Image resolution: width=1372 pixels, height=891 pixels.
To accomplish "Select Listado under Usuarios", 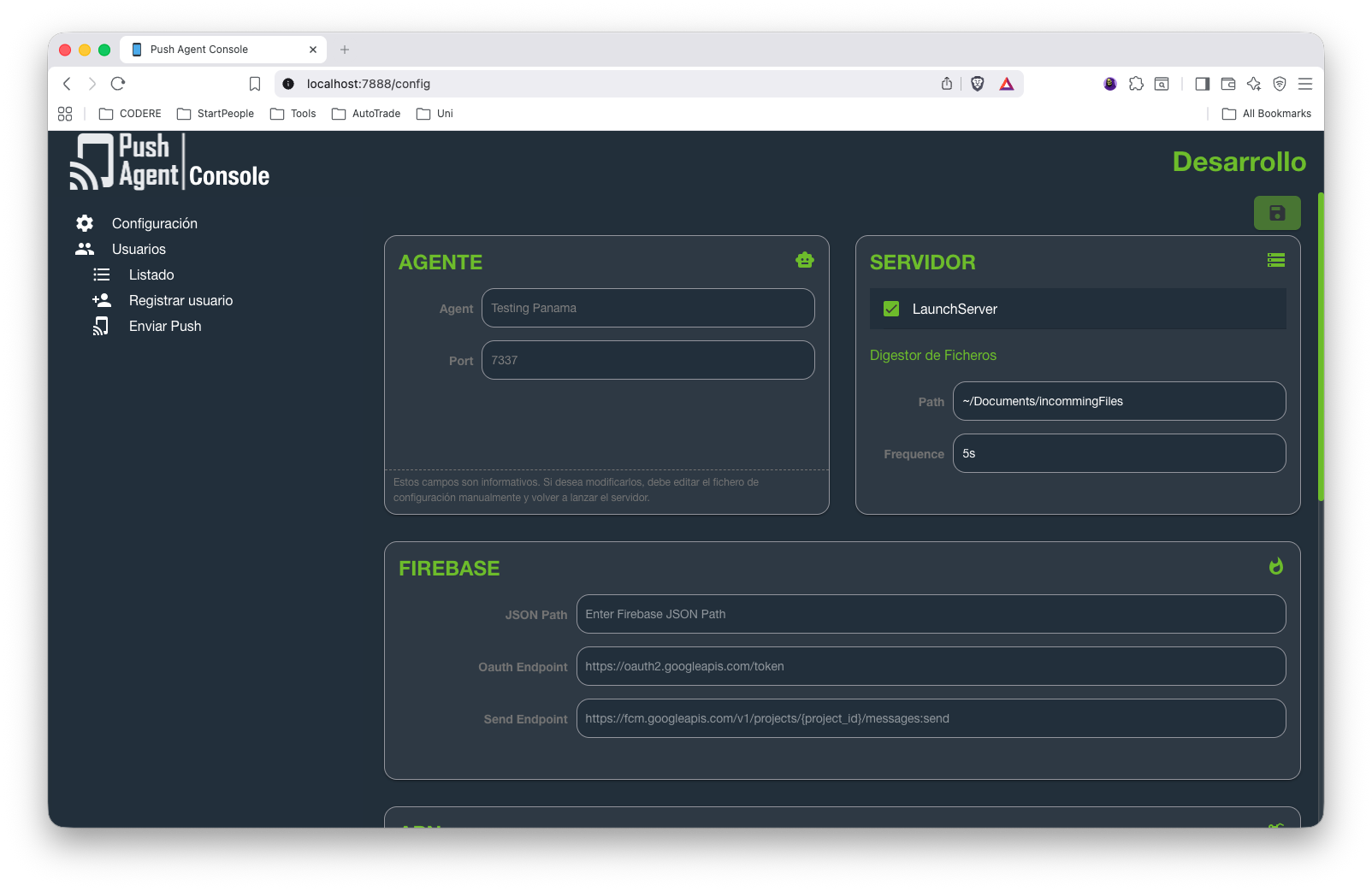I will (x=151, y=274).
